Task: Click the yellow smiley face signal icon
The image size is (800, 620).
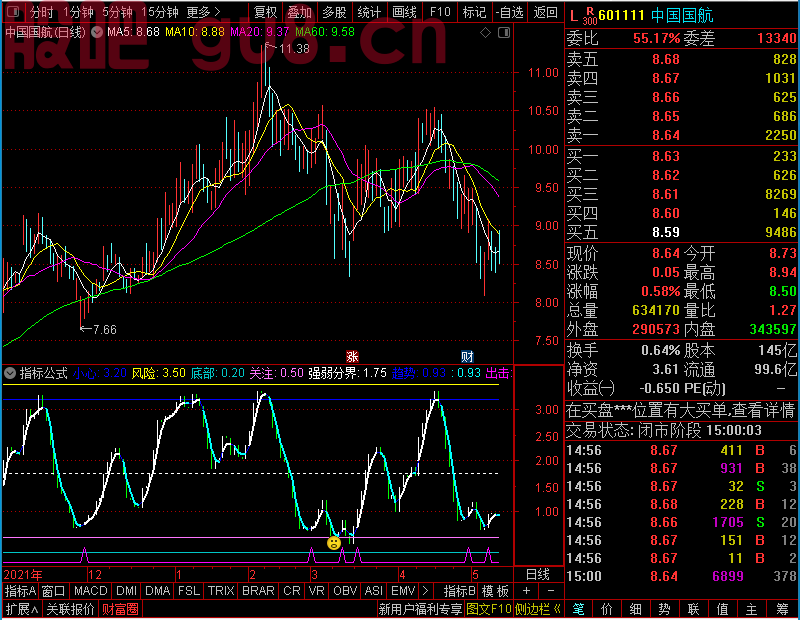Action: pyautogui.click(x=334, y=543)
